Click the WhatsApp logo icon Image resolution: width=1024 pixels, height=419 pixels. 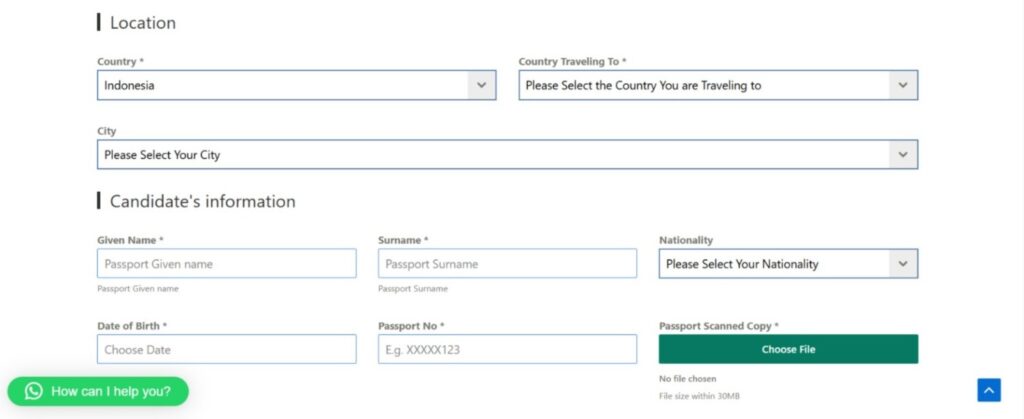click(34, 391)
